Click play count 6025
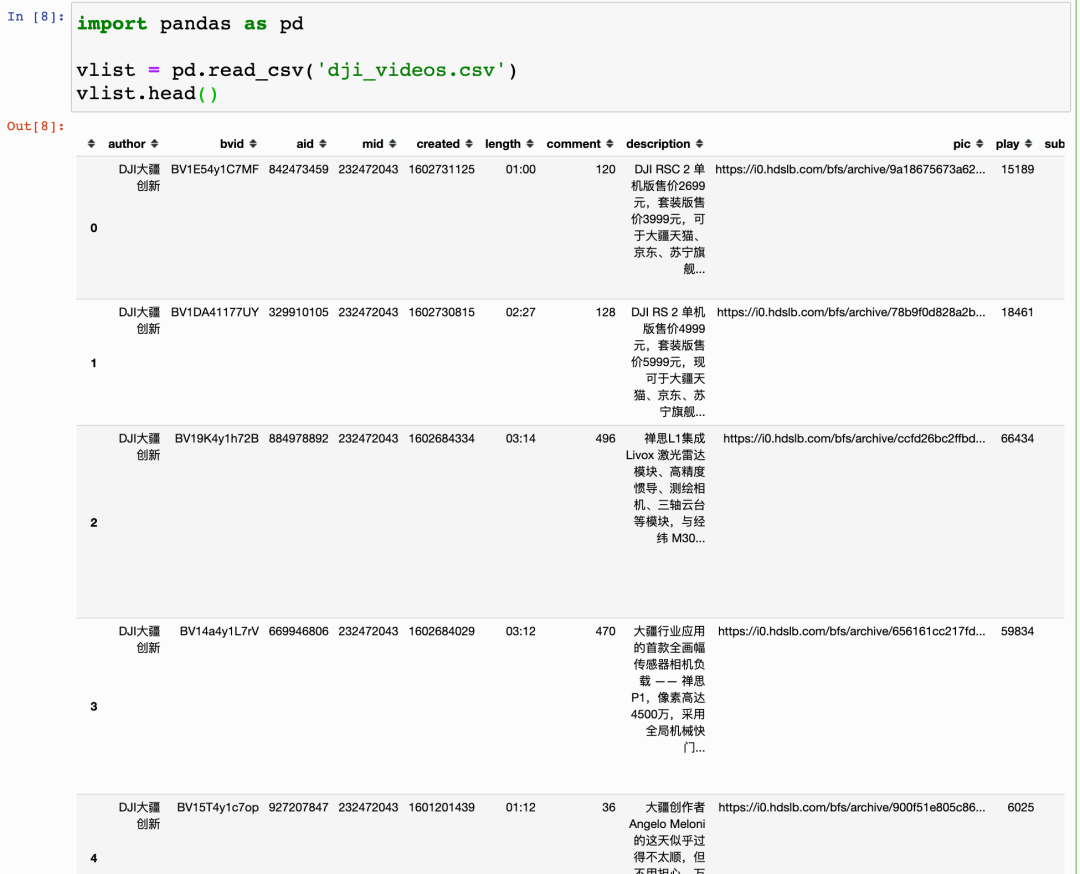Screen dimensions: 1080x874 (x=1021, y=808)
